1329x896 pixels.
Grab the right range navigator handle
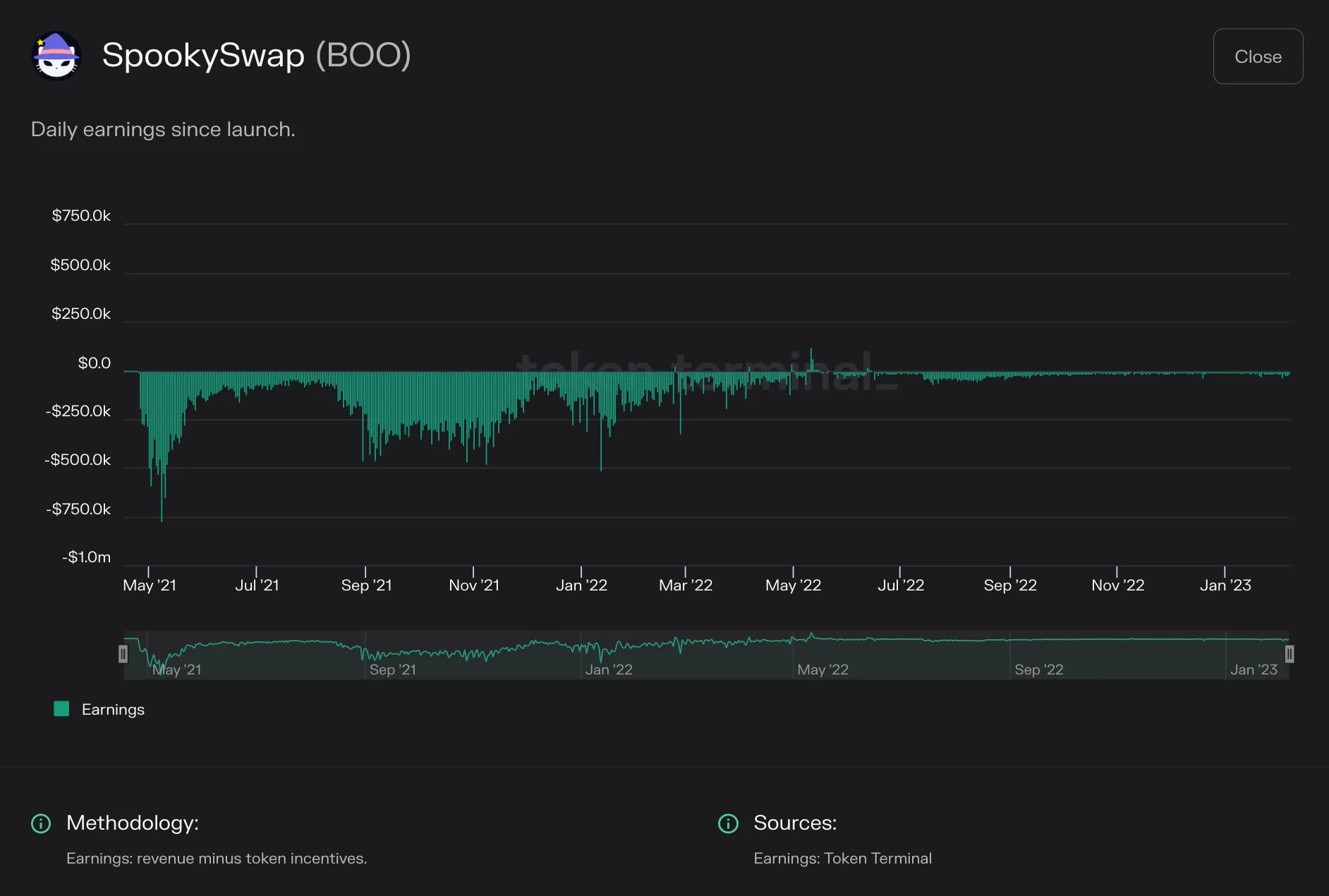(x=1289, y=654)
